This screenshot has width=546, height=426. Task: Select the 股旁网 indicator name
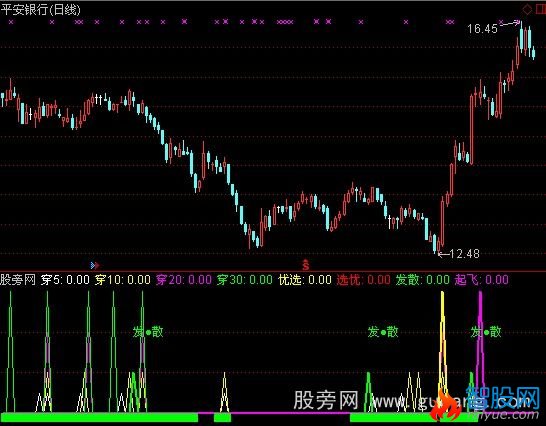pyautogui.click(x=18, y=280)
